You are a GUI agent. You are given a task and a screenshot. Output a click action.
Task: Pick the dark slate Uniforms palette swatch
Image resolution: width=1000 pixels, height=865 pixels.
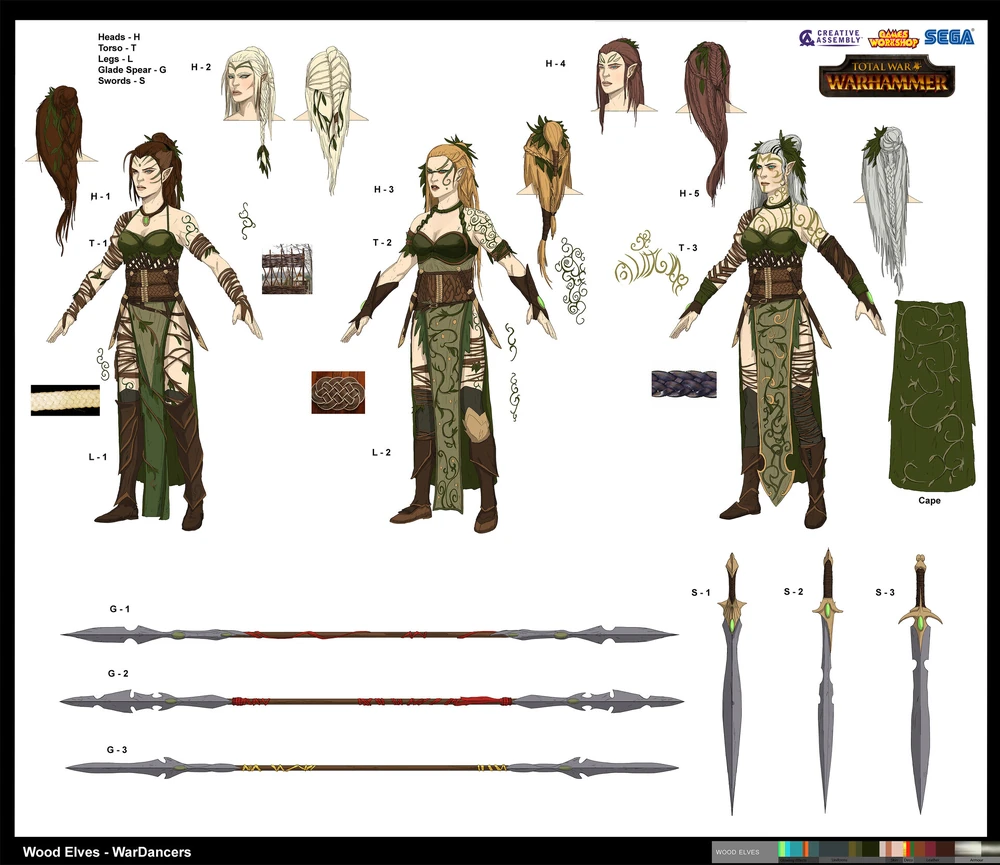(x=835, y=849)
